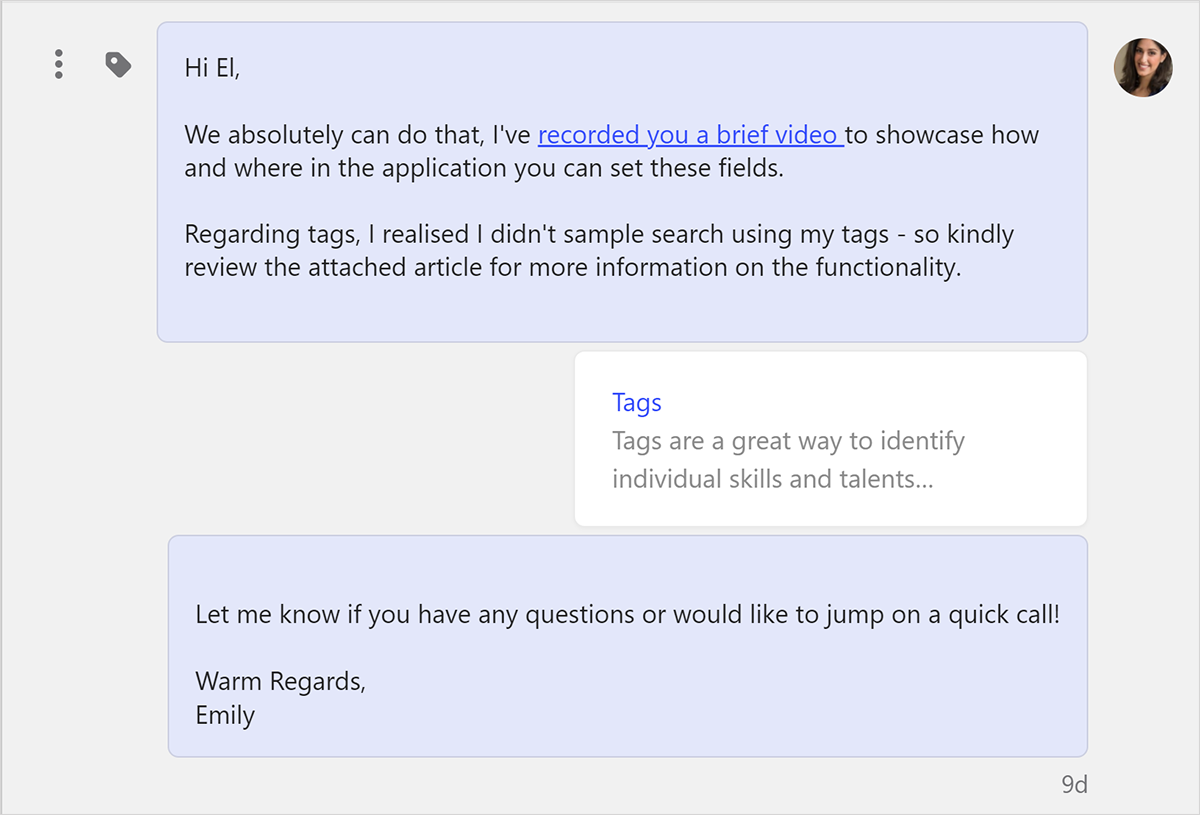The height and width of the screenshot is (815, 1200).
Task: Click the "review the attached article" line
Action: [x=340, y=268]
